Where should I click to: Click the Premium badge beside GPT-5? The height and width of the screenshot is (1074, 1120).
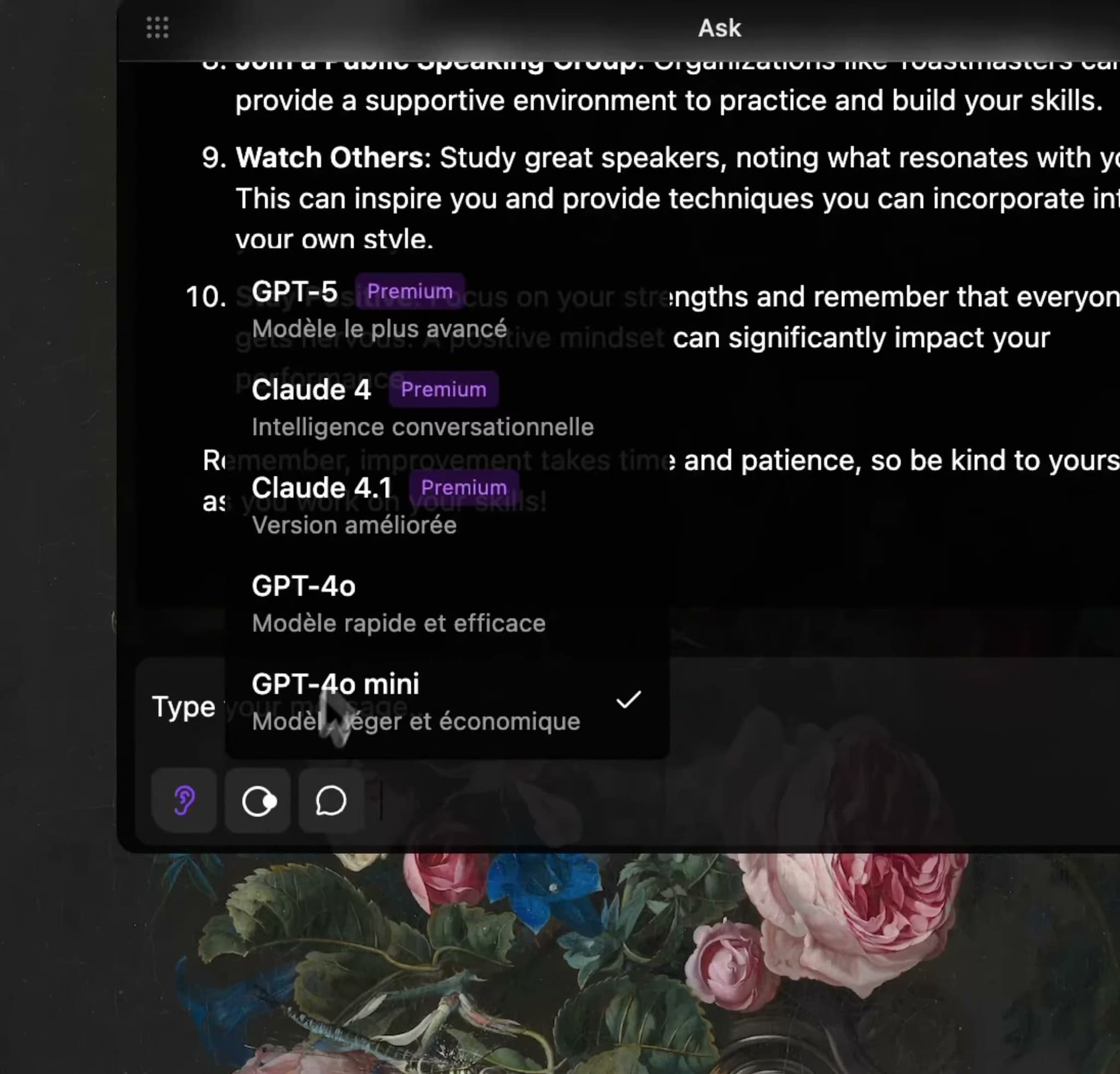point(410,291)
